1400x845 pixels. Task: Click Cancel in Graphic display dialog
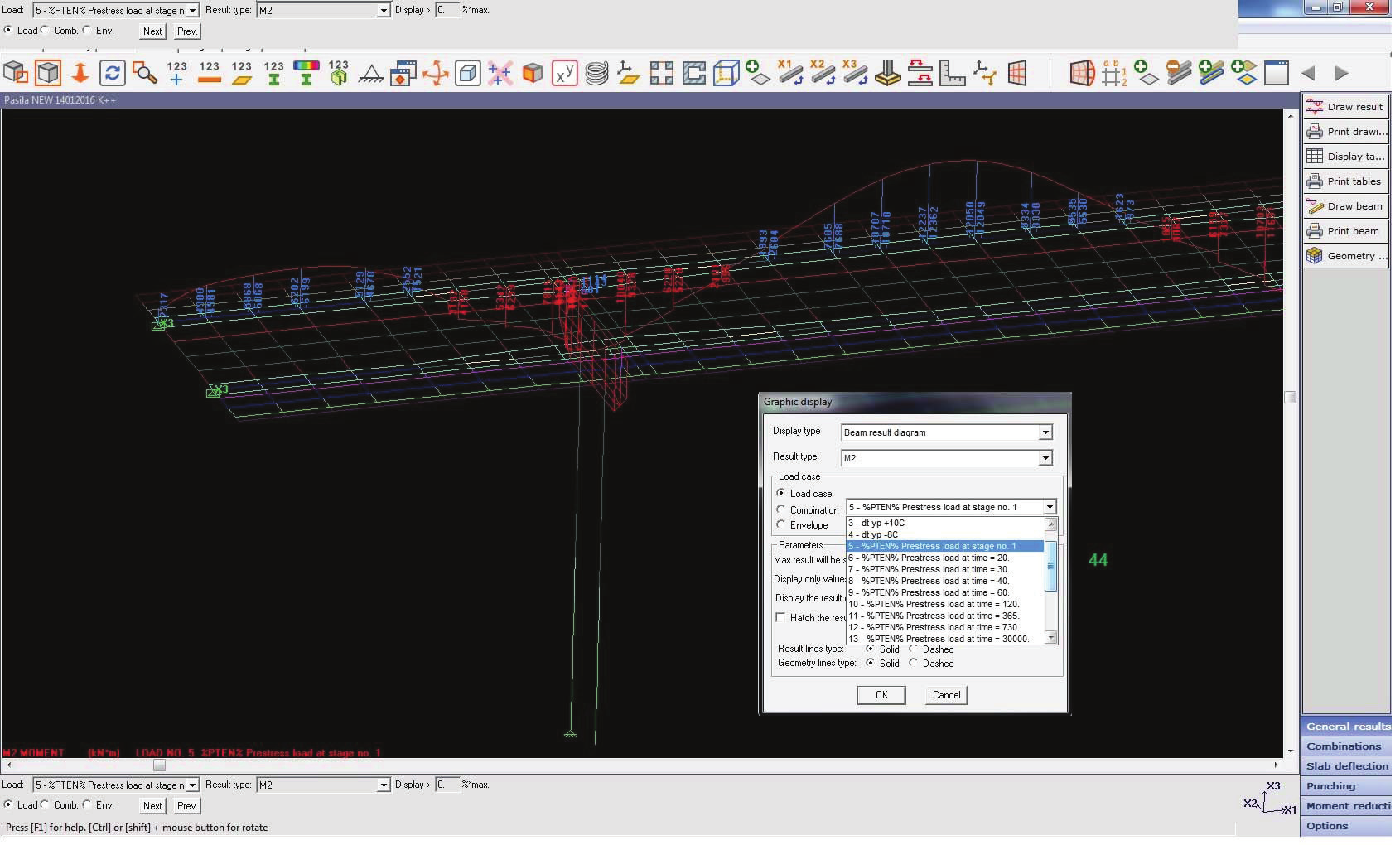pos(946,695)
